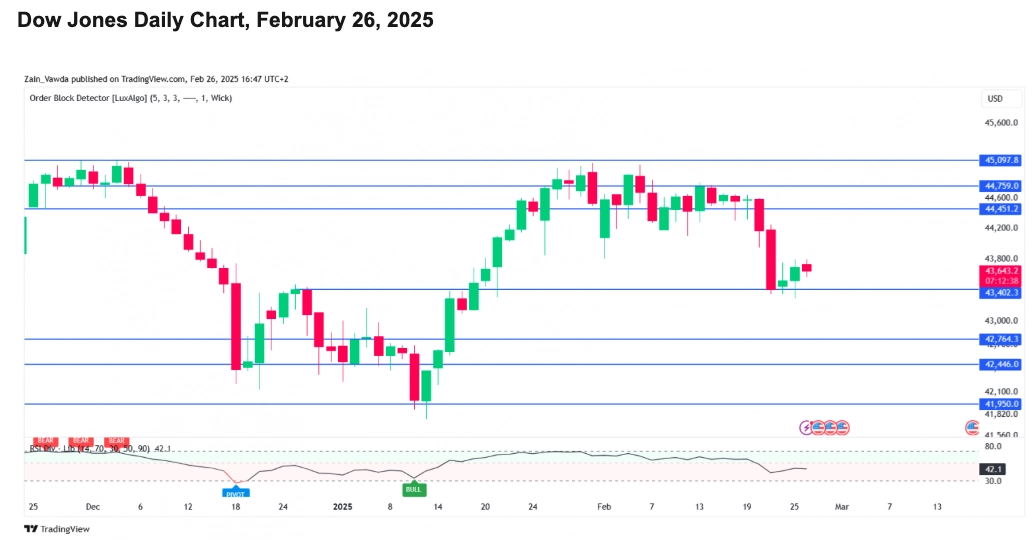Screen dimensions: 1034x560
Task: Click the purple lightning event icon
Action: point(807,427)
